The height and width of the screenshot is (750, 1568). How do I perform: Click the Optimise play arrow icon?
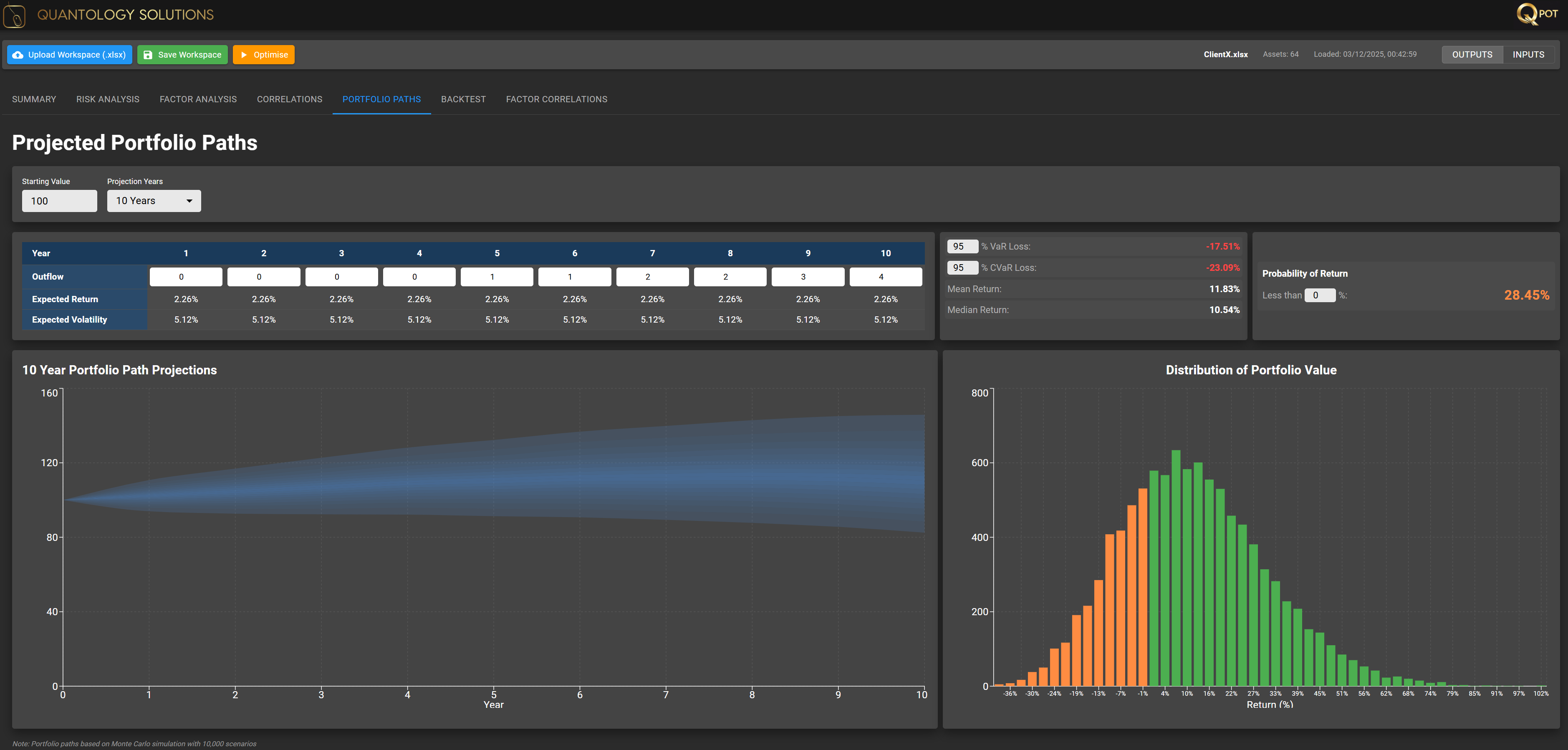[244, 55]
